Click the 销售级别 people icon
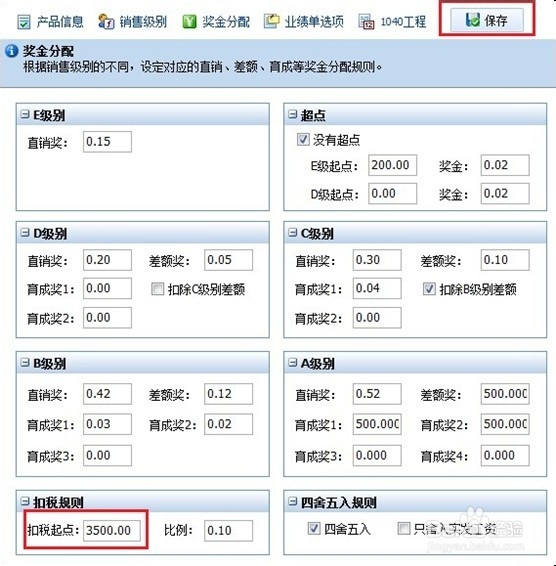556x566 pixels. tap(106, 22)
